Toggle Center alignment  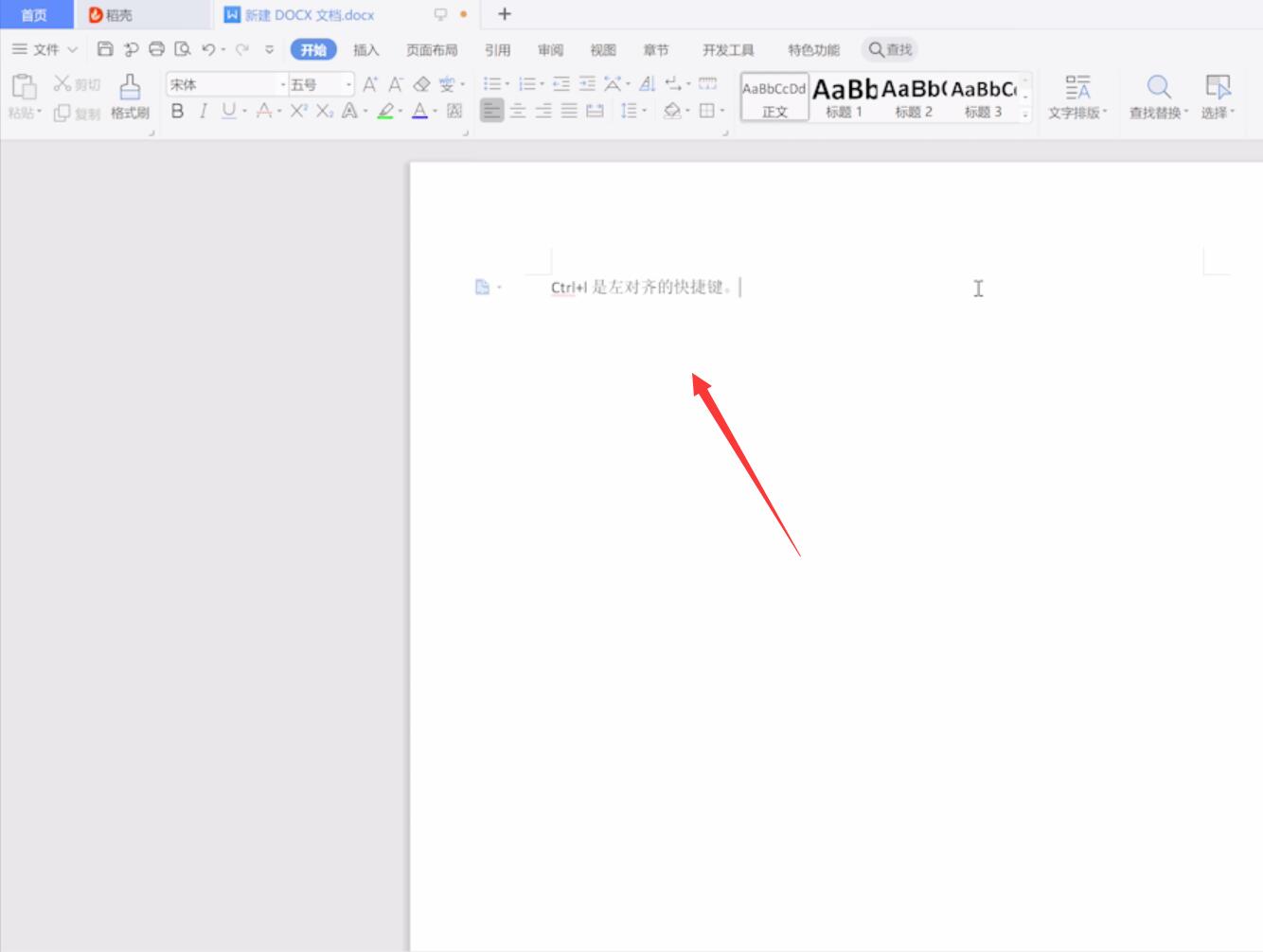click(x=518, y=111)
